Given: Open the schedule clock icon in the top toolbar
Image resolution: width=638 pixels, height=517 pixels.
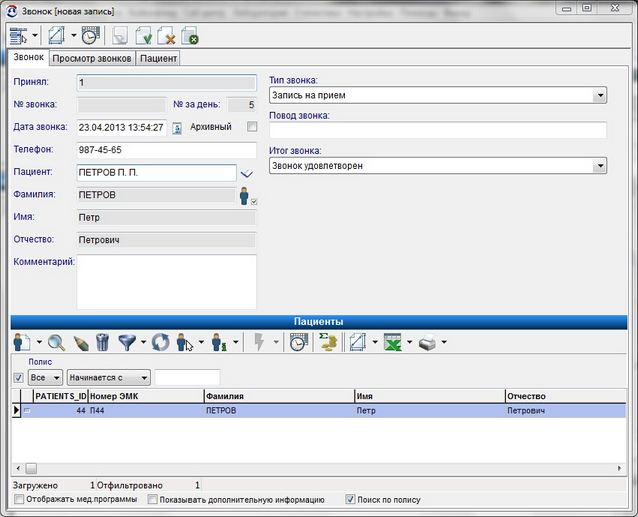Looking at the screenshot, I should tap(90, 36).
